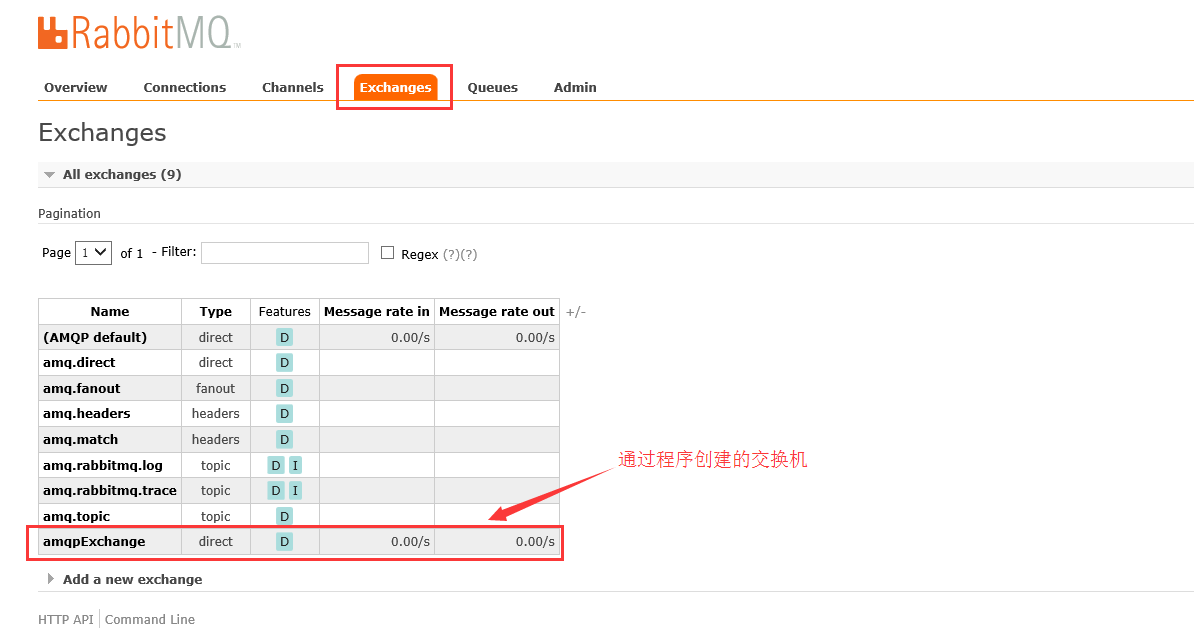Click the RabbitMQ logo icon

(53, 33)
